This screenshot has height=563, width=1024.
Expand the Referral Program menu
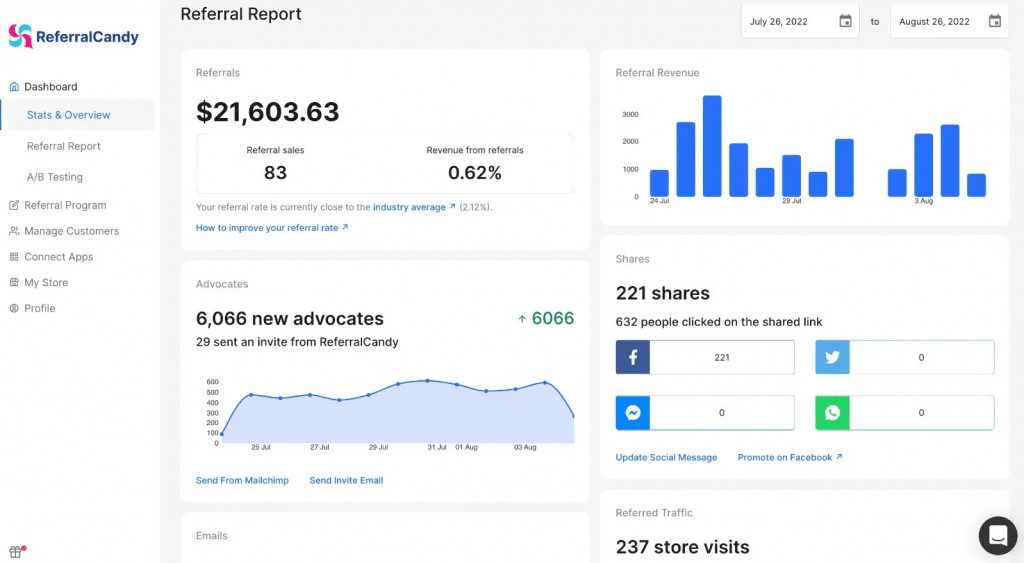click(65, 205)
